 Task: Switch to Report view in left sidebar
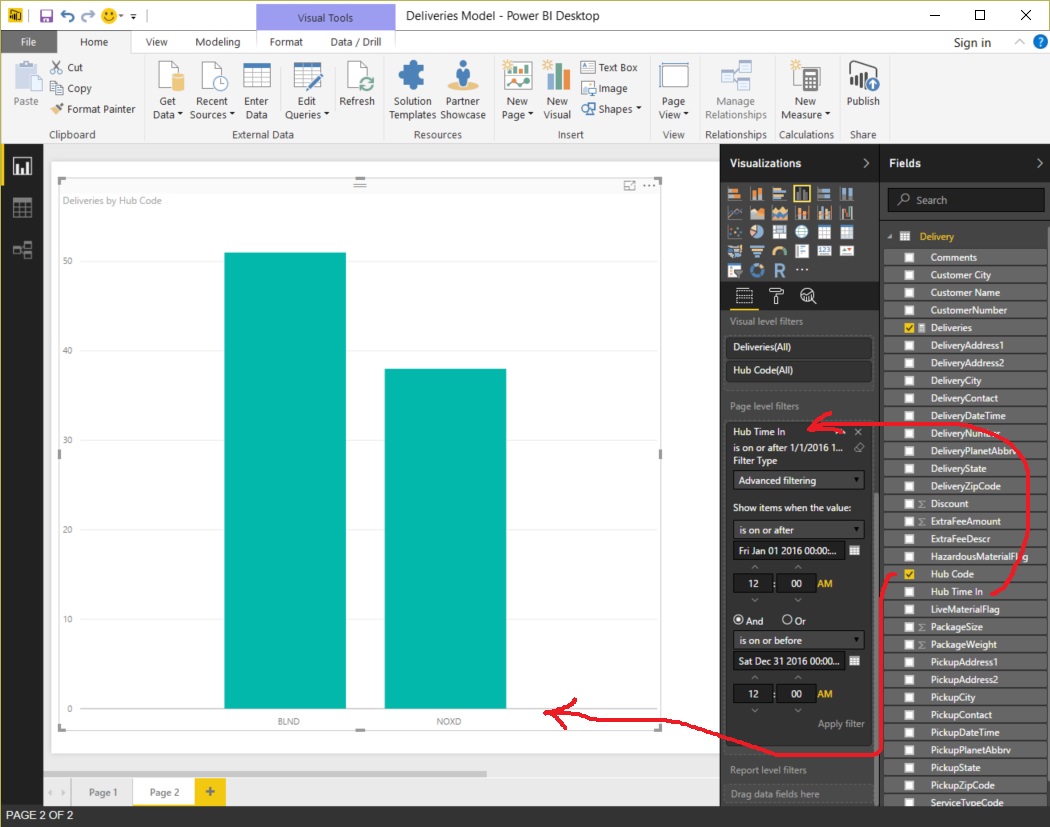(22, 166)
